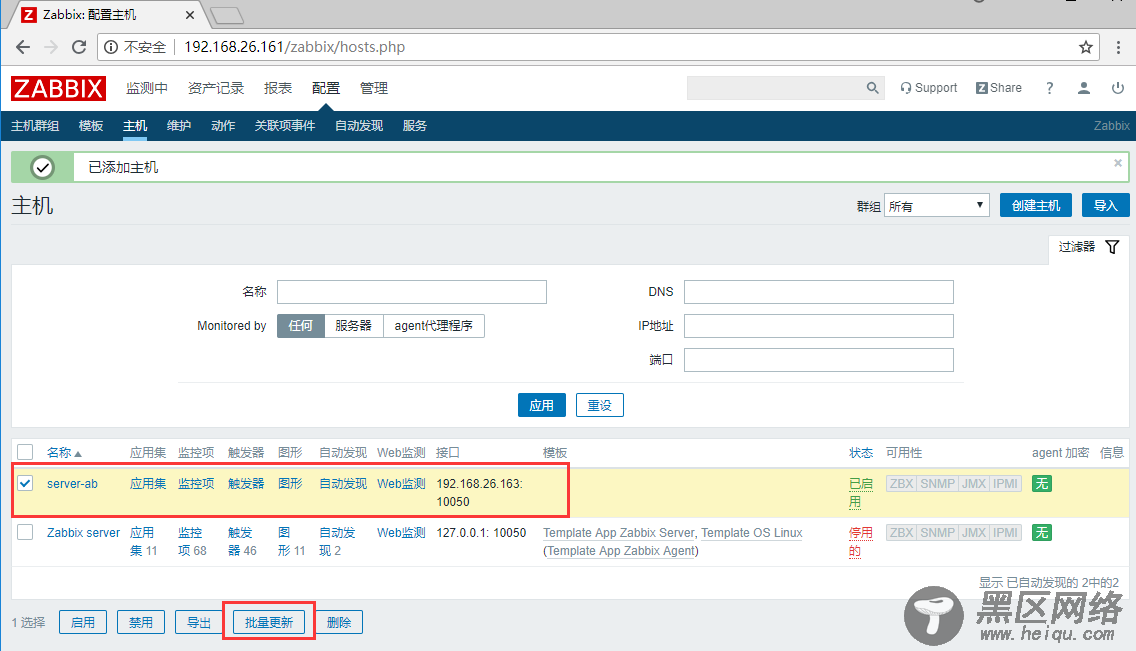The width and height of the screenshot is (1136, 651).
Task: Go to the 维护 submenu
Action: coord(179,126)
